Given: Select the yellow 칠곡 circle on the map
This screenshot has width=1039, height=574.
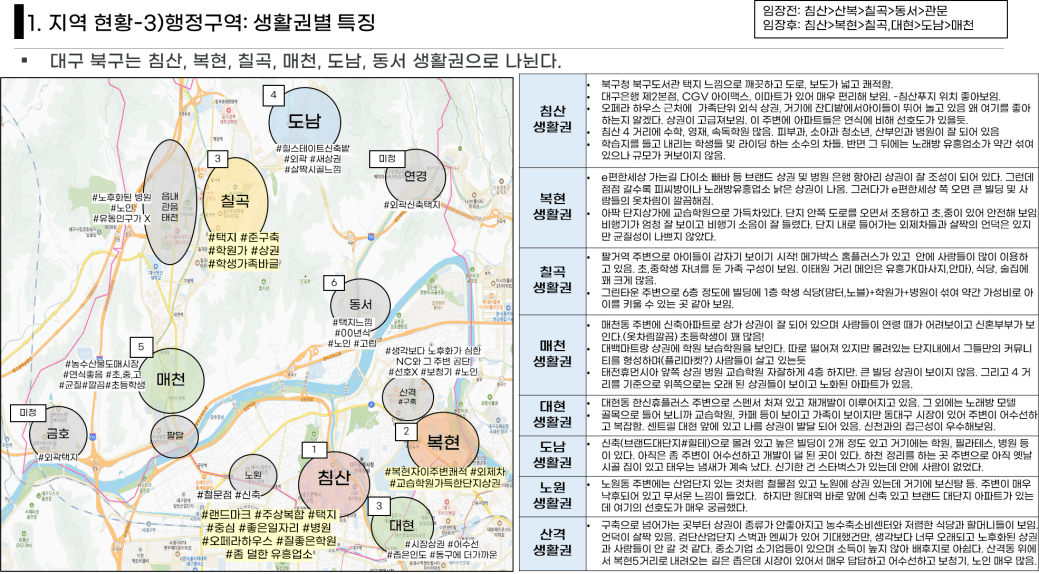Looking at the screenshot, I should click(235, 200).
